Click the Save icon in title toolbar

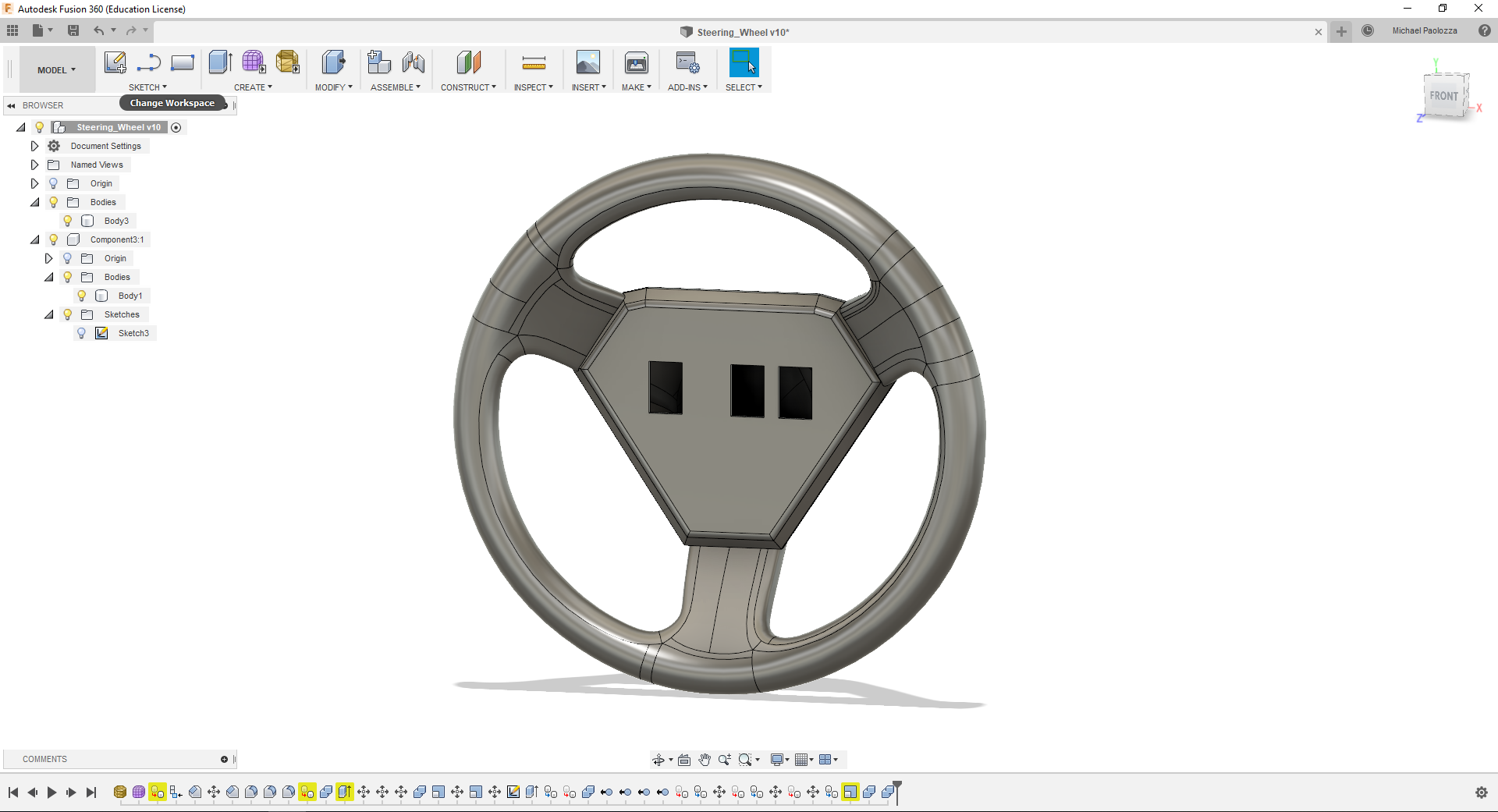73,30
